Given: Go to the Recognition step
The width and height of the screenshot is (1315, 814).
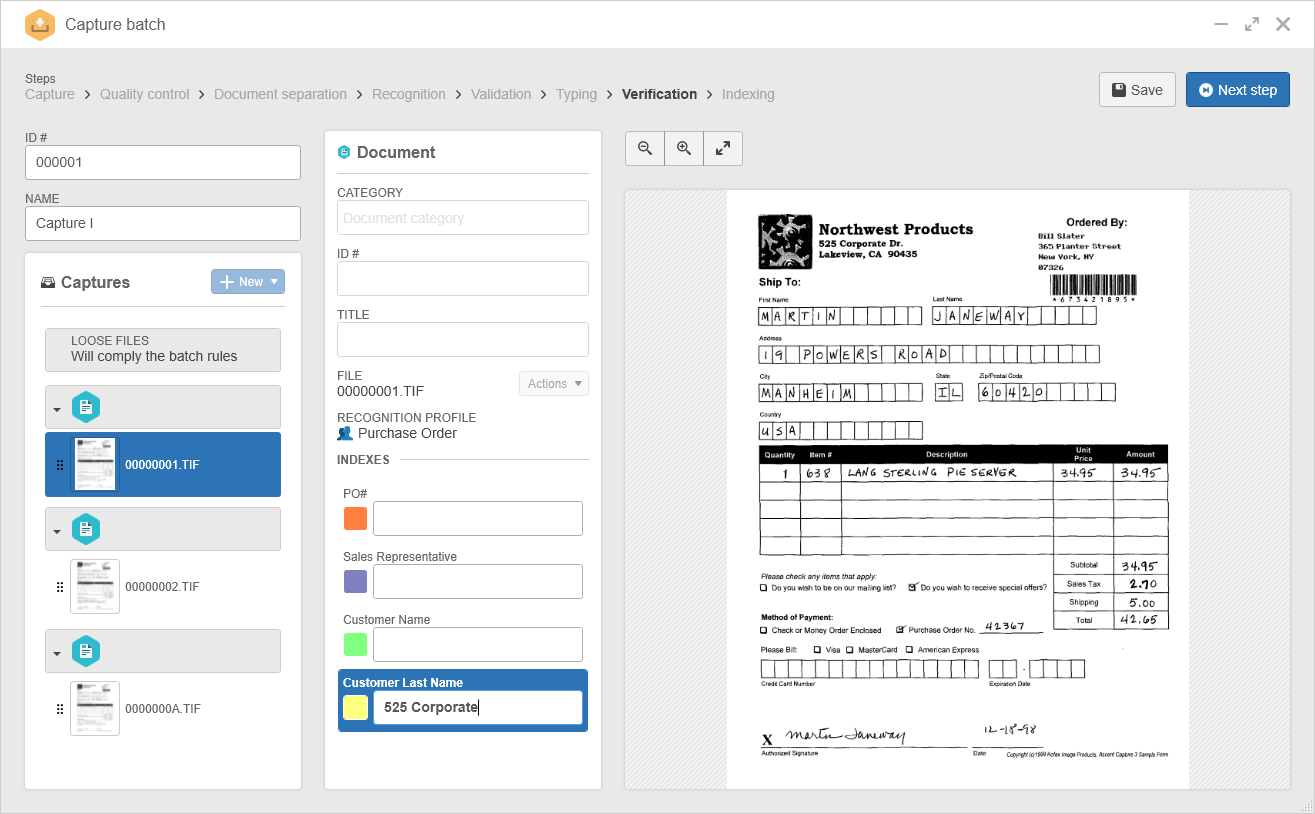Looking at the screenshot, I should point(409,94).
